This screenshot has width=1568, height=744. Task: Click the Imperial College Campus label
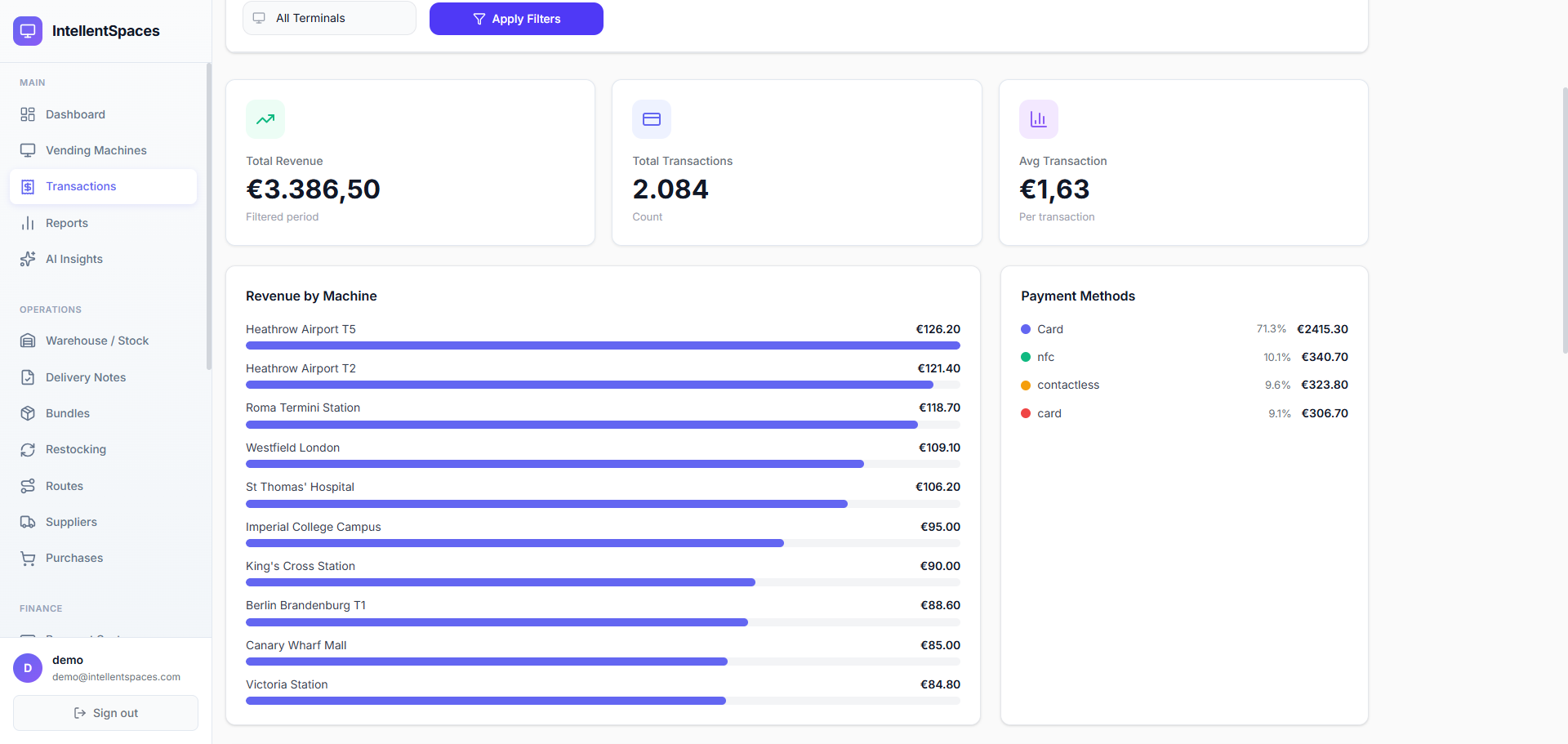pos(314,527)
